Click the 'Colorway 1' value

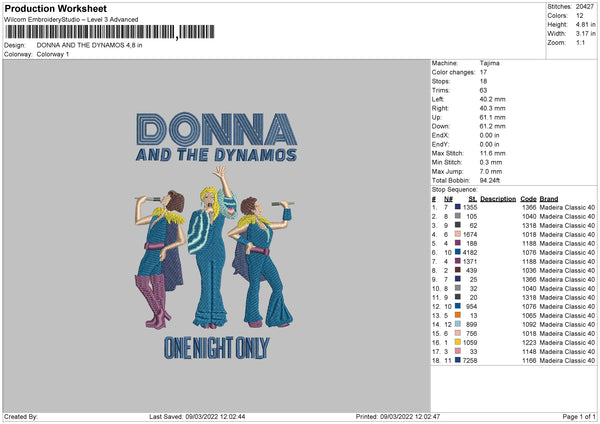pyautogui.click(x=53, y=54)
